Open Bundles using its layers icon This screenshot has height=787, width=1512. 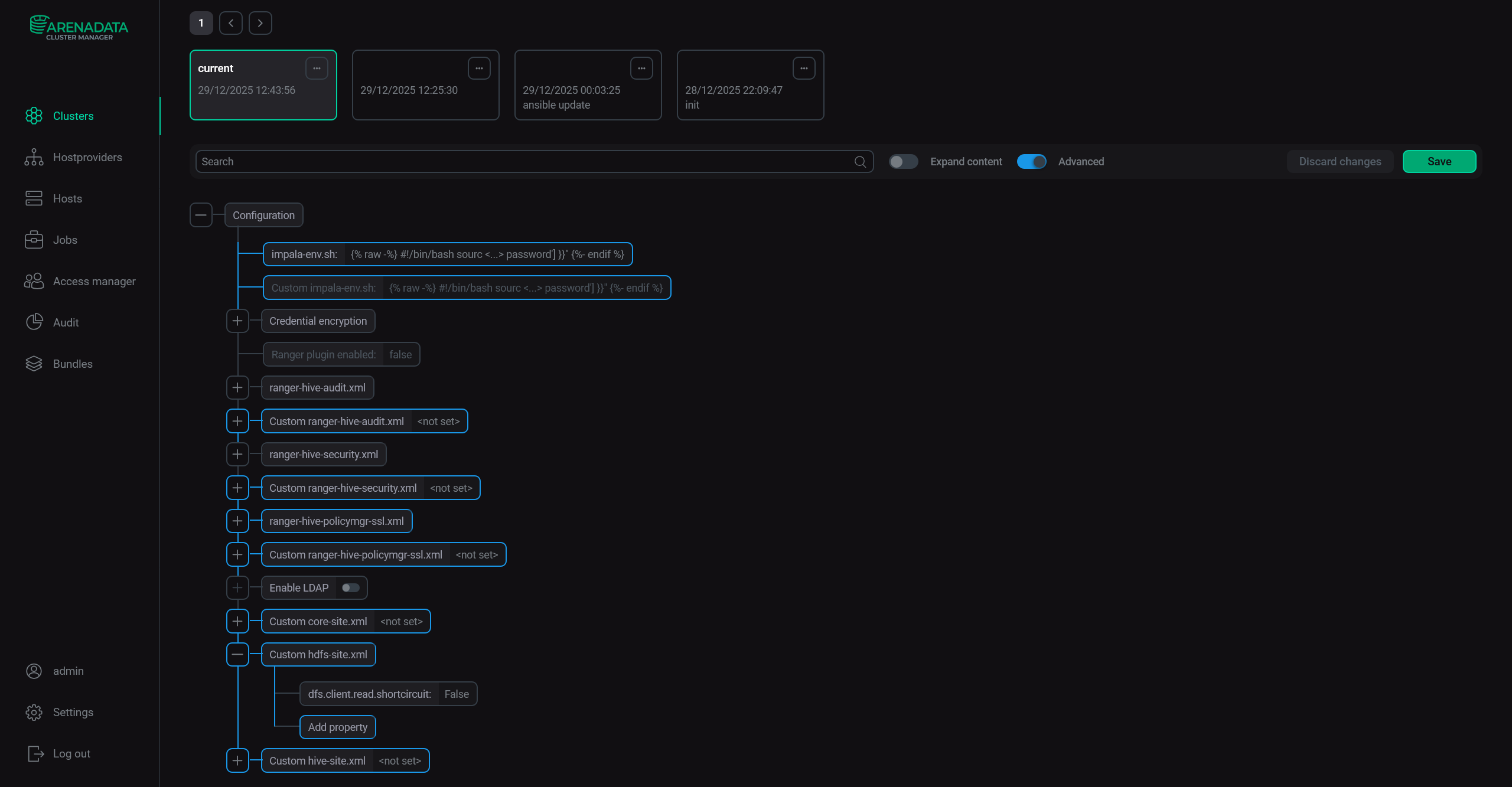(x=34, y=364)
